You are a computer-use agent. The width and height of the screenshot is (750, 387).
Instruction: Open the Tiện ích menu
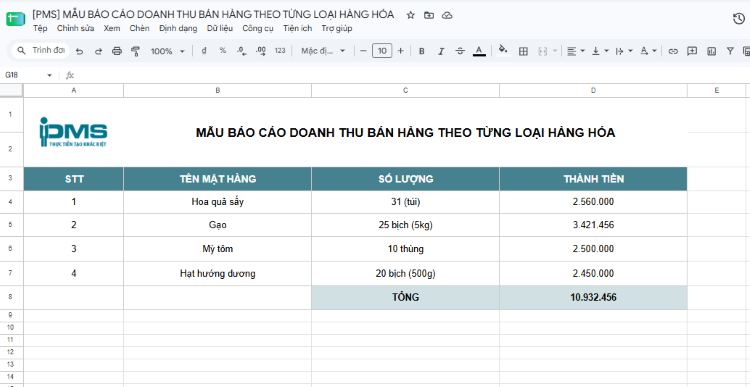298,28
